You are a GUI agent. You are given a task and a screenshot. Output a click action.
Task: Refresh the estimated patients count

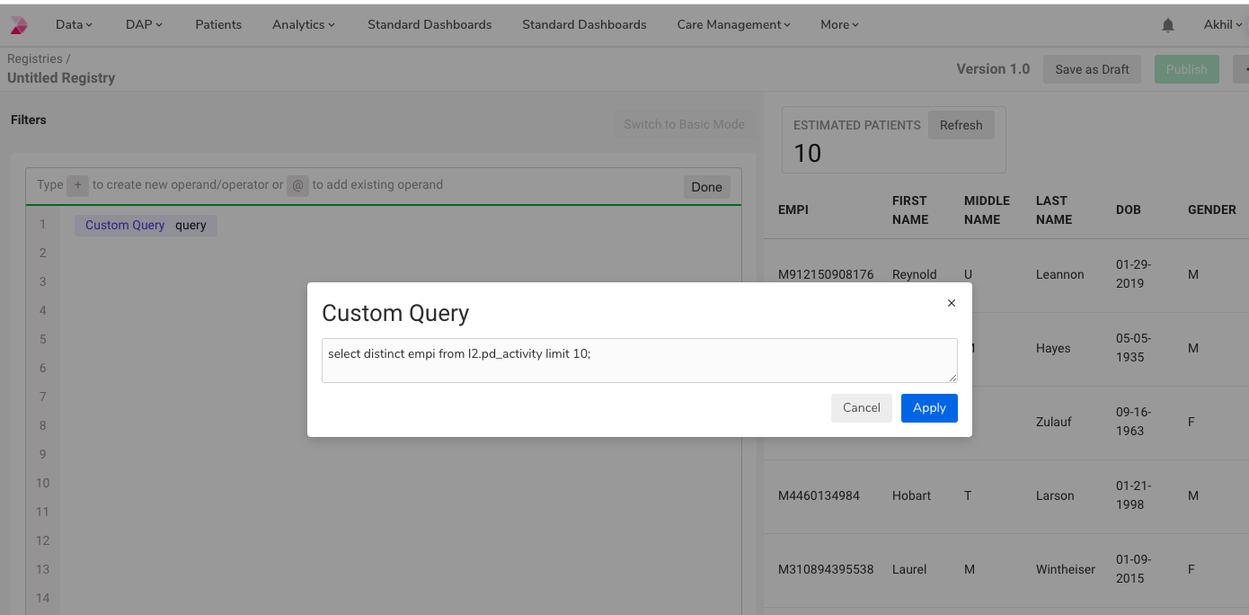click(x=960, y=125)
